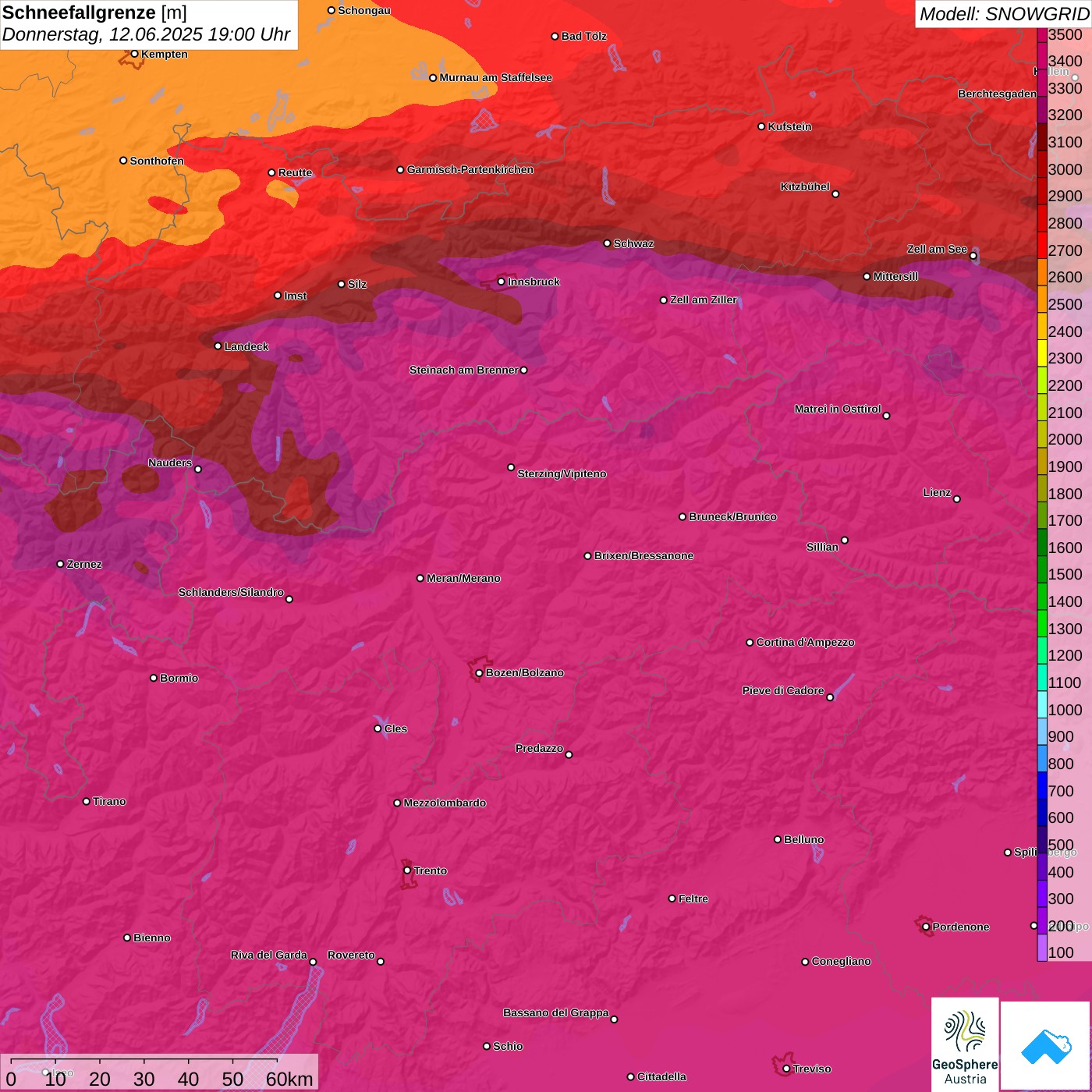Click the Brixen/Bressanone label
This screenshot has width=1092, height=1092.
pos(643,555)
